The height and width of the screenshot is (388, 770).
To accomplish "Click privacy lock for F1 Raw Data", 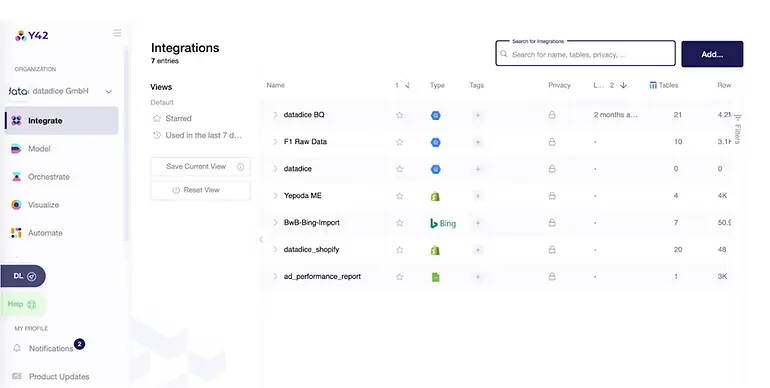I will point(552,142).
